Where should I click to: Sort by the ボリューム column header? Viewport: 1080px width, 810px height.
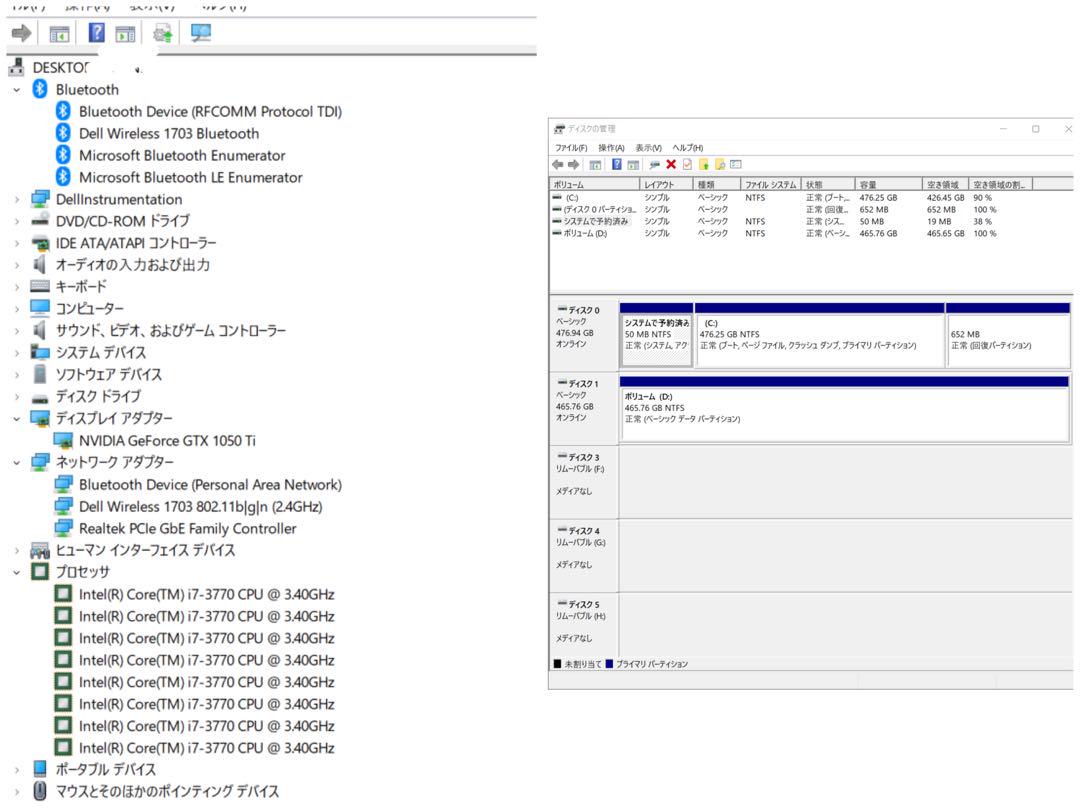(x=594, y=185)
